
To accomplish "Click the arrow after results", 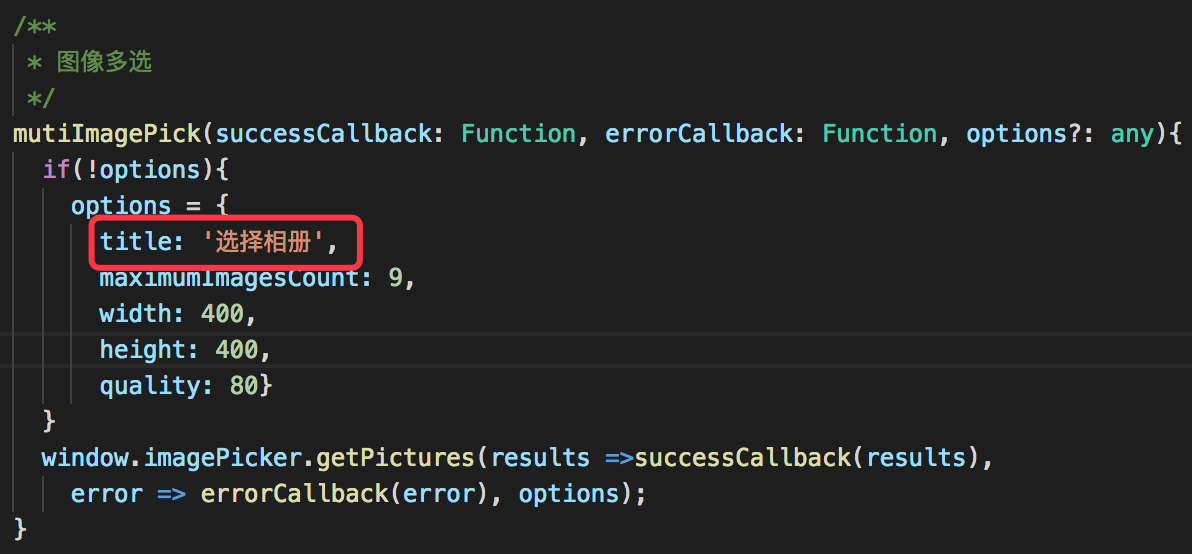I will pyautogui.click(x=620, y=458).
